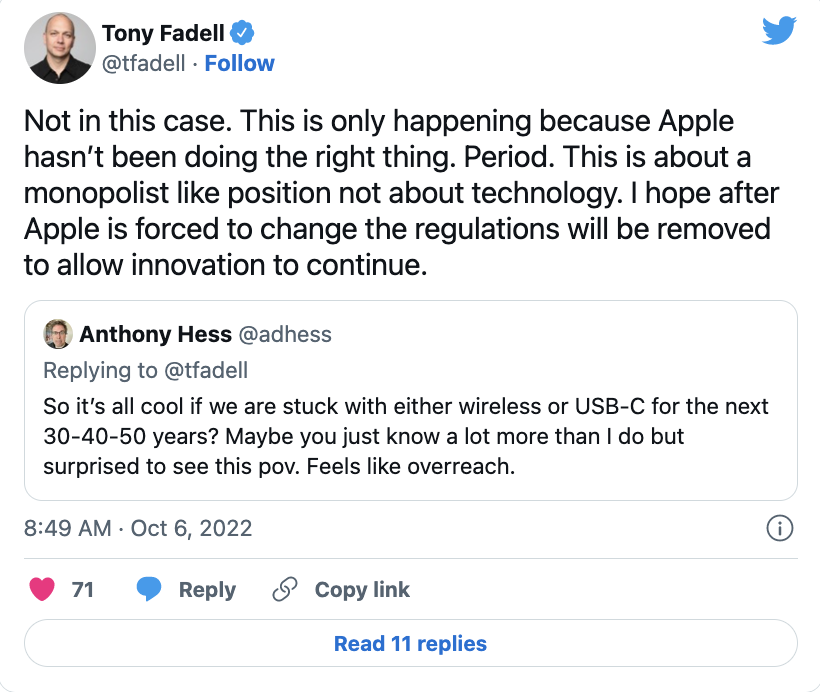Image resolution: width=820 pixels, height=692 pixels.
Task: Click the 71 likes count
Action: pyautogui.click(x=83, y=590)
